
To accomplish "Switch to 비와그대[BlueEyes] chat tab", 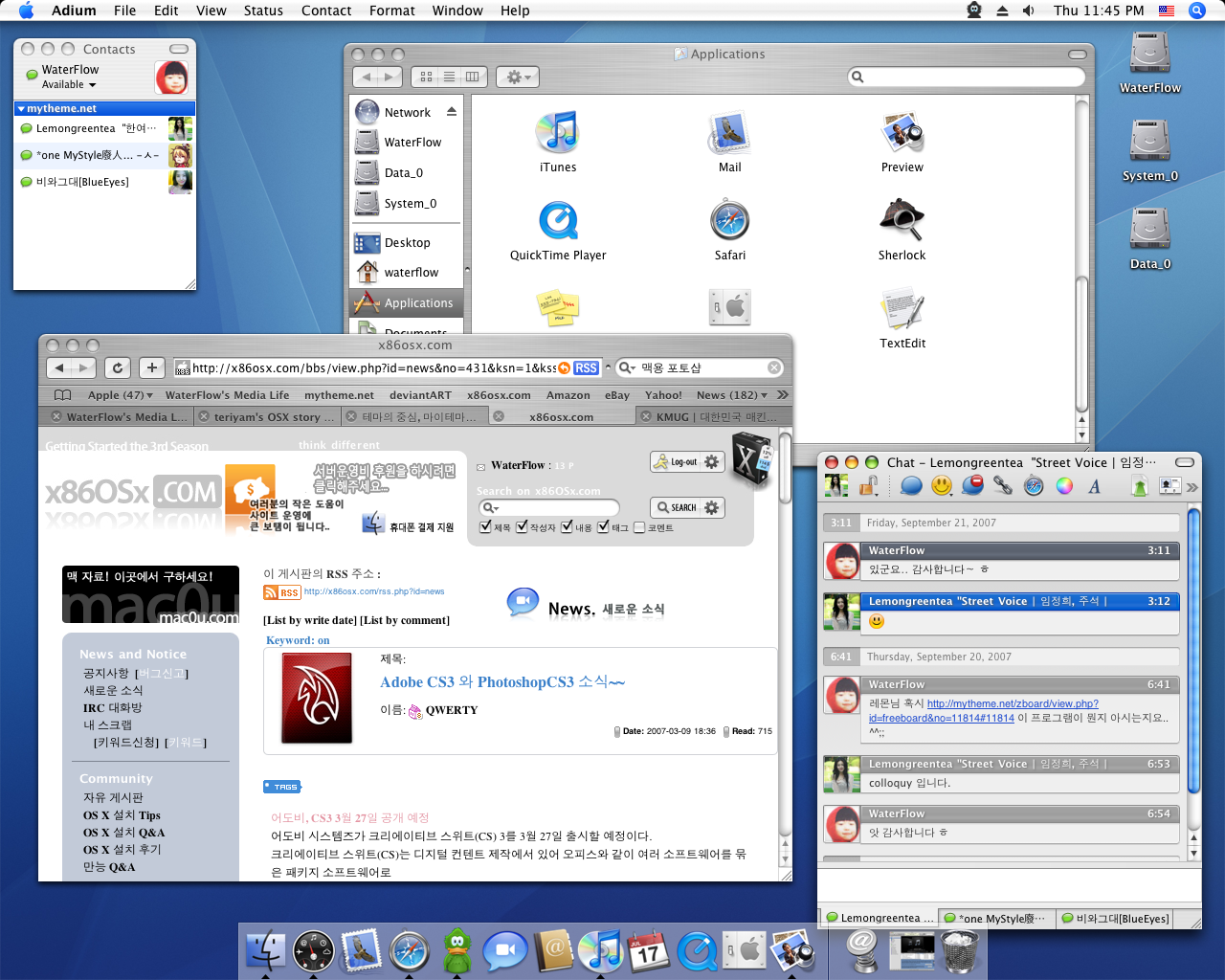I will pyautogui.click(x=1115, y=918).
